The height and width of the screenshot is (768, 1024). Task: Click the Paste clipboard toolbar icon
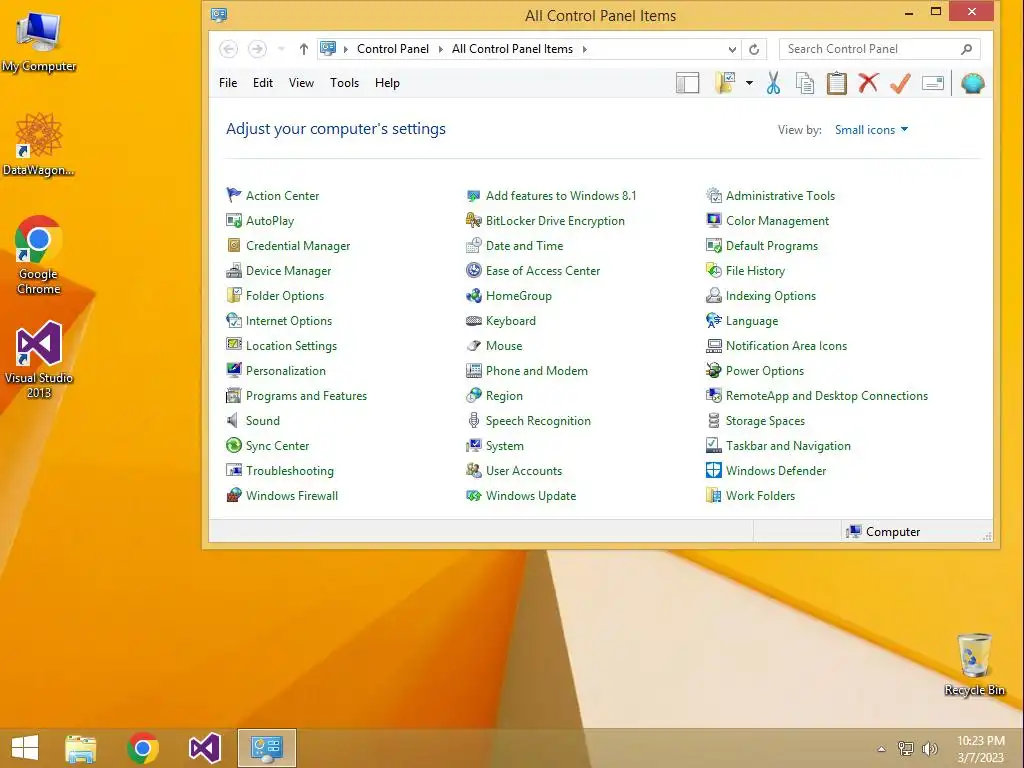[837, 83]
